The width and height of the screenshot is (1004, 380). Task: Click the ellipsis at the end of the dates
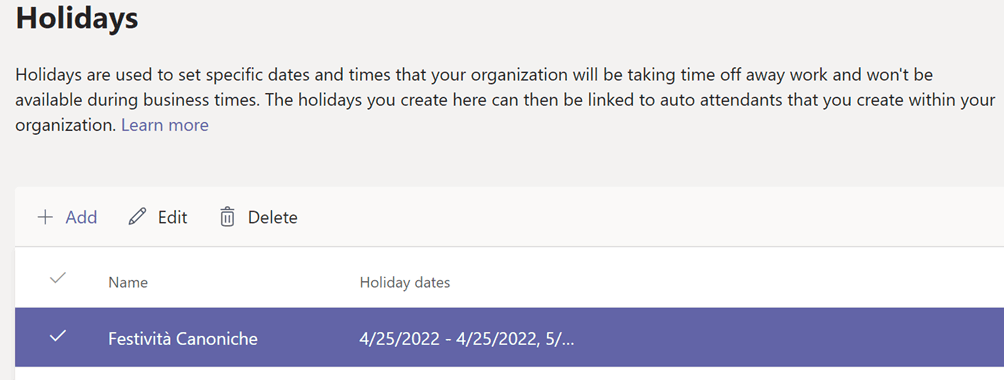(568, 338)
